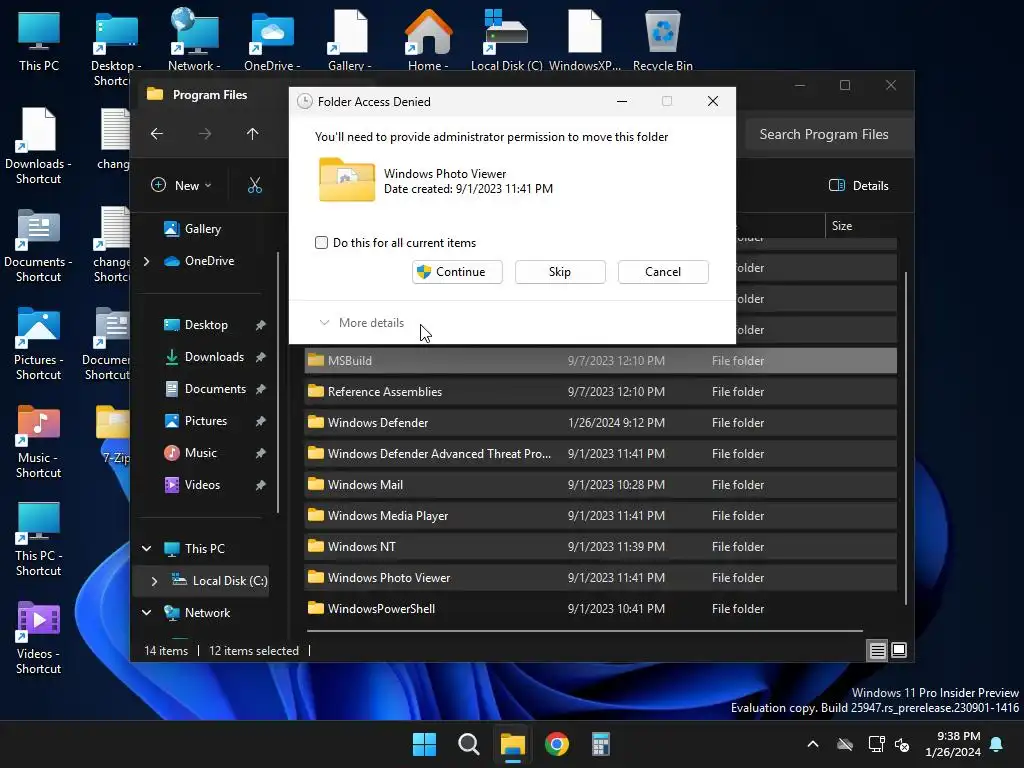Click the Size column header
This screenshot has height=768, width=1024.
[861, 226]
